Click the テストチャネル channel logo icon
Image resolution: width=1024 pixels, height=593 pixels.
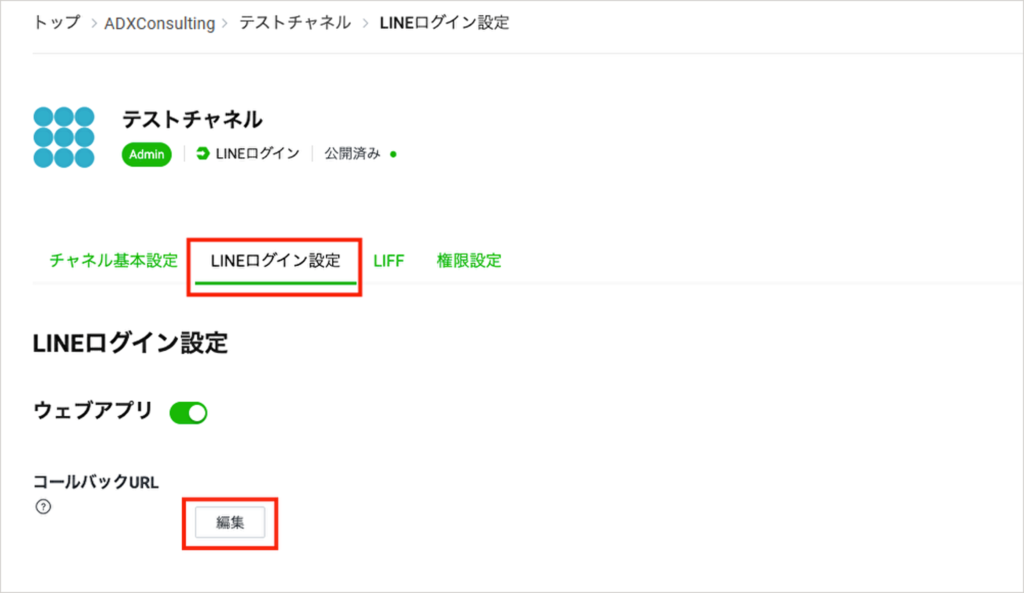click(x=64, y=137)
